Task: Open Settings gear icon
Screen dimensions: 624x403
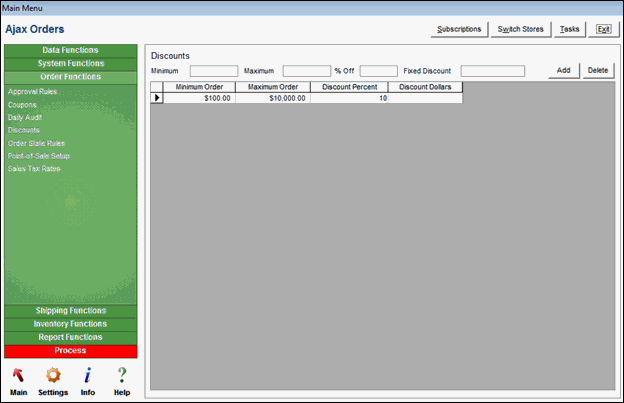Action: tap(53, 377)
